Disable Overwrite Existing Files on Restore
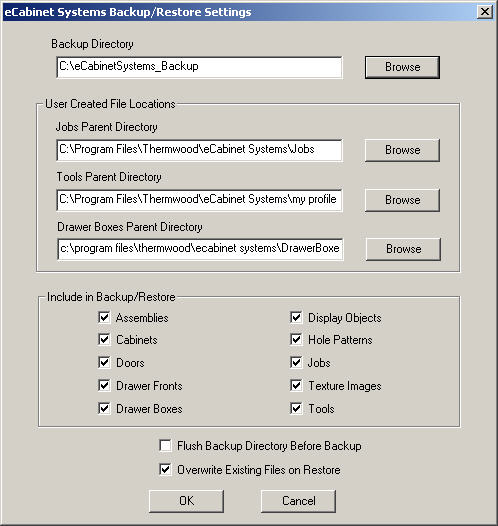The image size is (498, 526). pos(165,469)
